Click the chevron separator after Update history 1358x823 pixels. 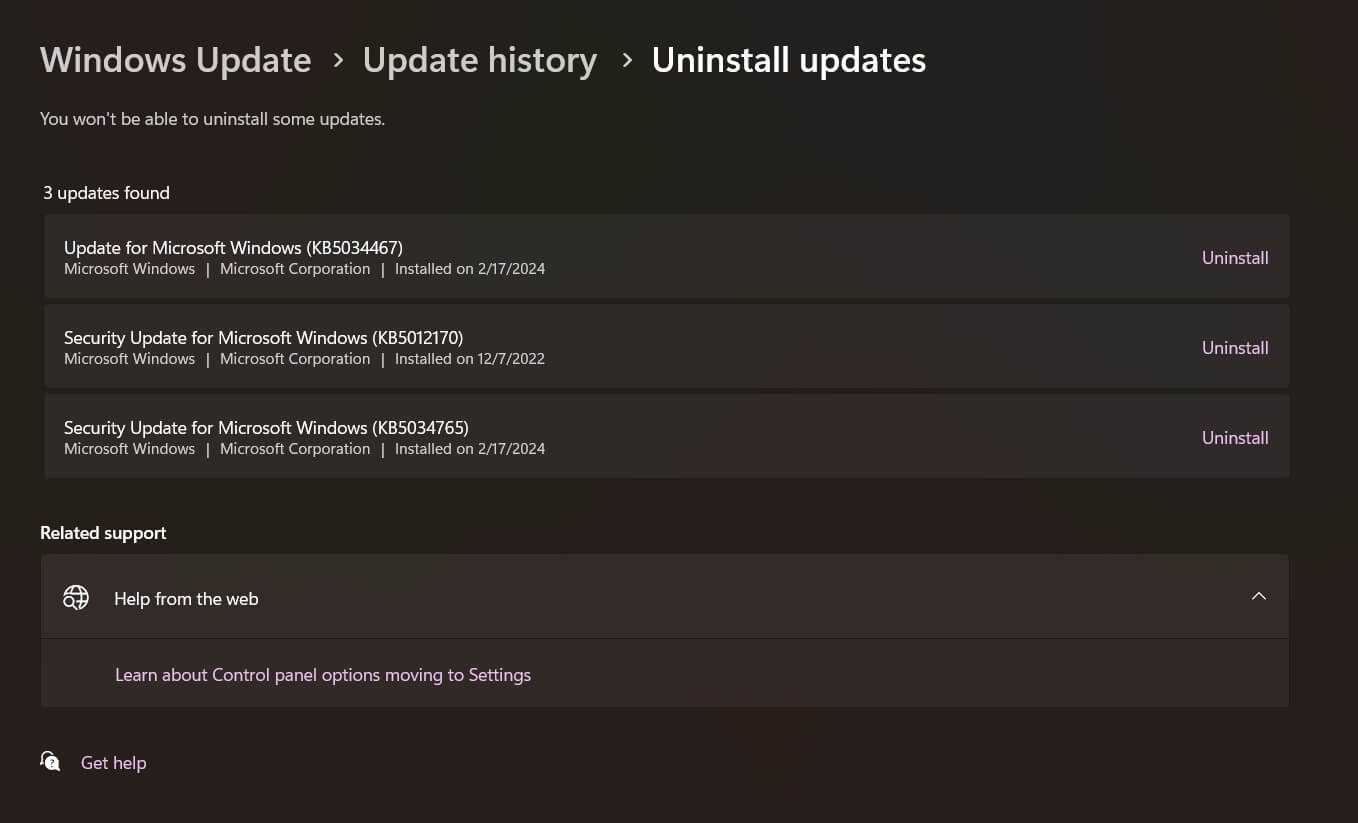click(627, 60)
